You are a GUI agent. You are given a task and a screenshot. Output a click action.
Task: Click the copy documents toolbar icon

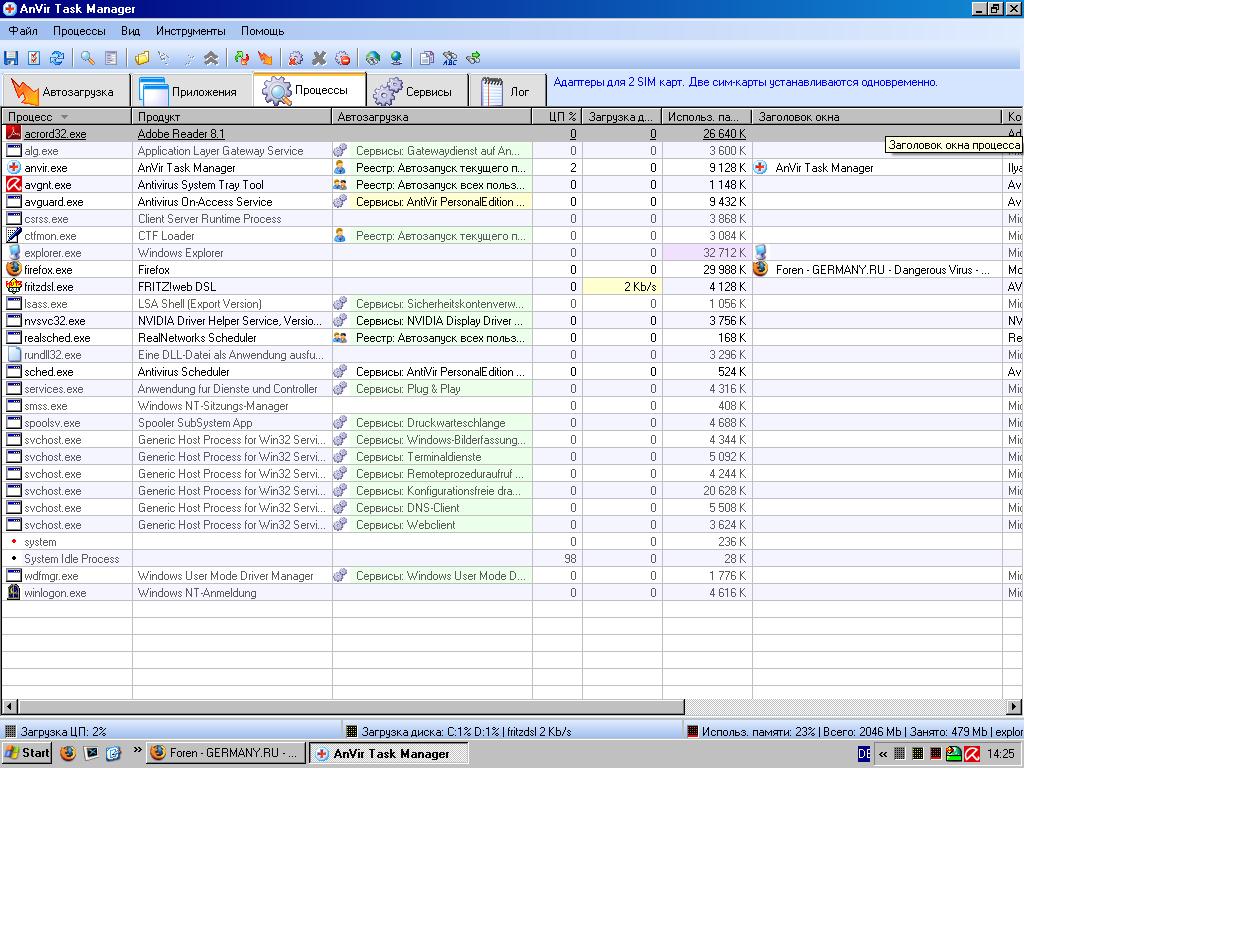coord(427,58)
